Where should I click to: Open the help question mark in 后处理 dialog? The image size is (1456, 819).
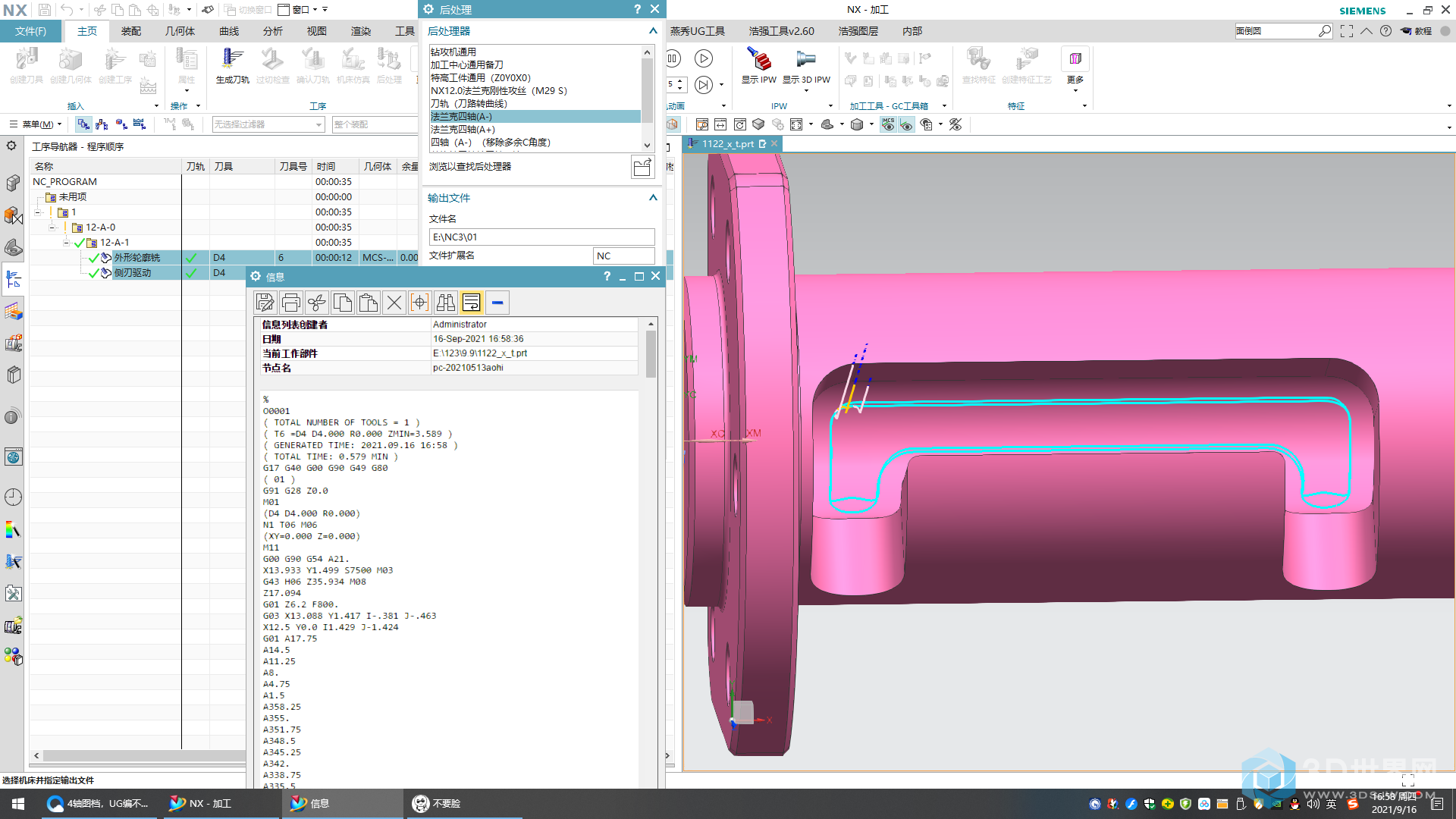pos(637,9)
